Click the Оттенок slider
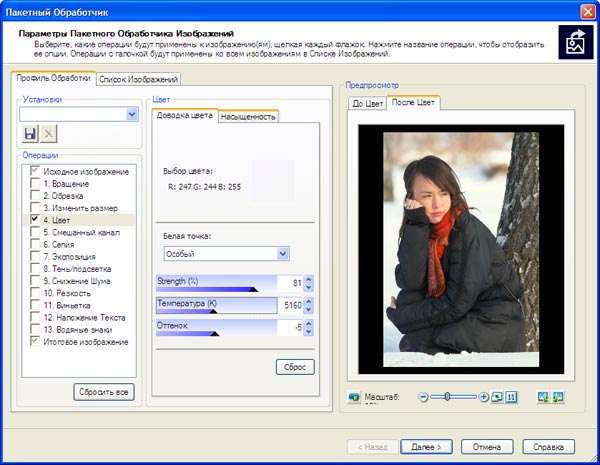Viewport: 600px width, 465px height. point(217,328)
